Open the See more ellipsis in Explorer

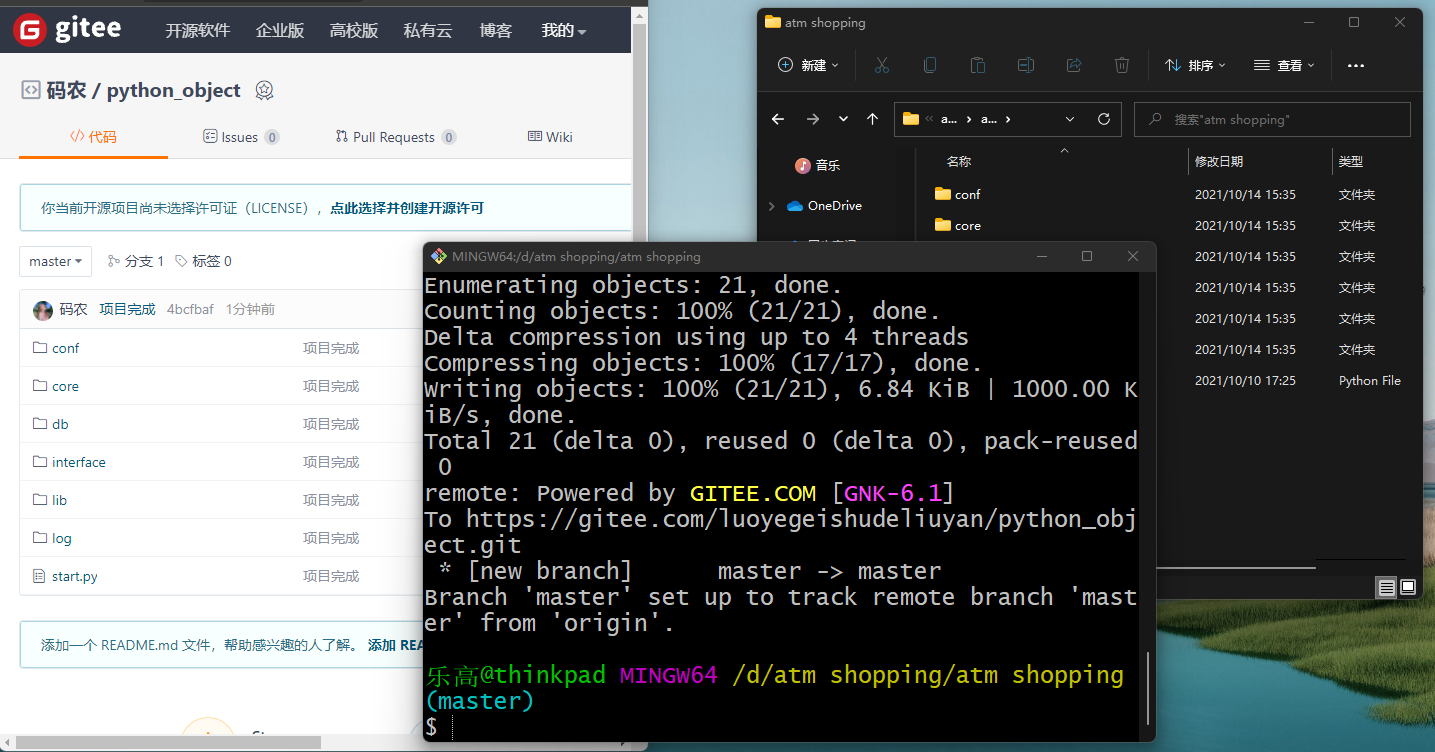click(1356, 65)
